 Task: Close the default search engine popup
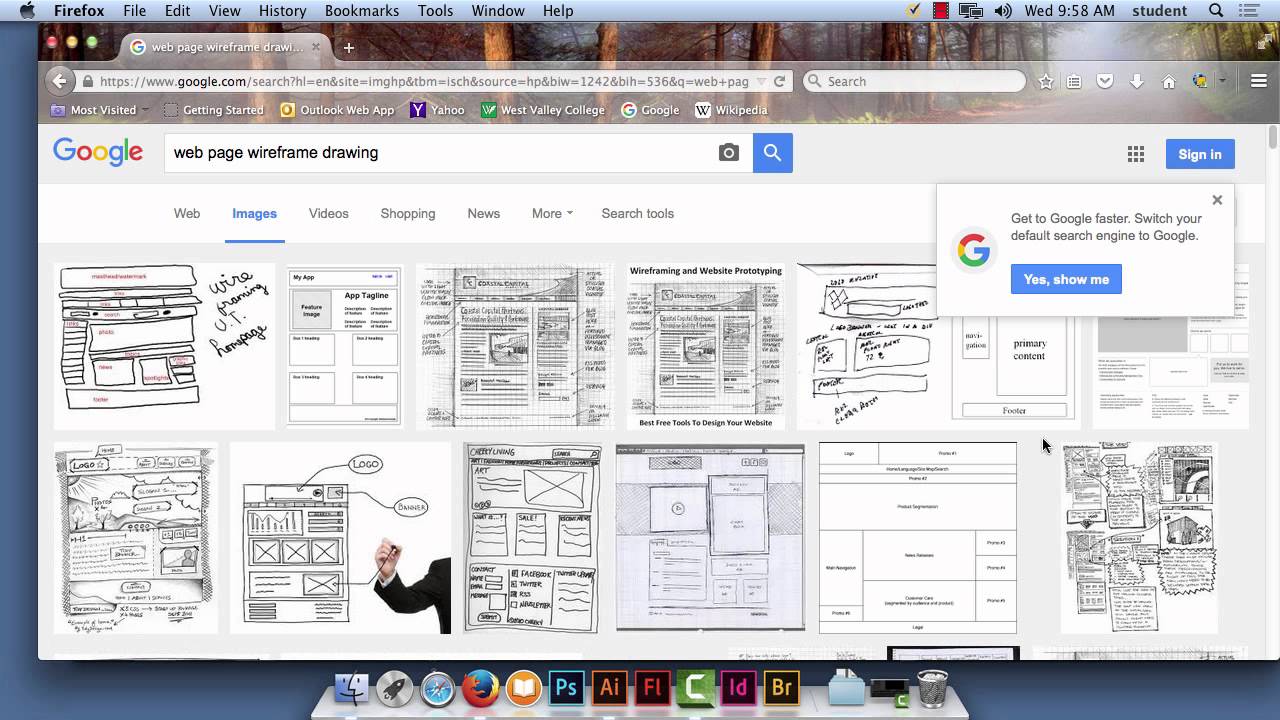tap(1217, 200)
